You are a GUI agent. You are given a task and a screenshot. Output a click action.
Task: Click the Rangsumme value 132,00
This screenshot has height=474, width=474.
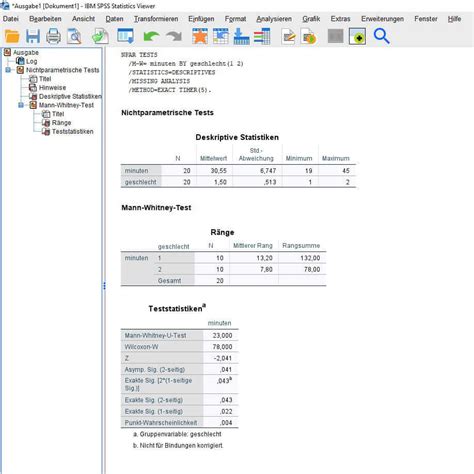click(310, 258)
